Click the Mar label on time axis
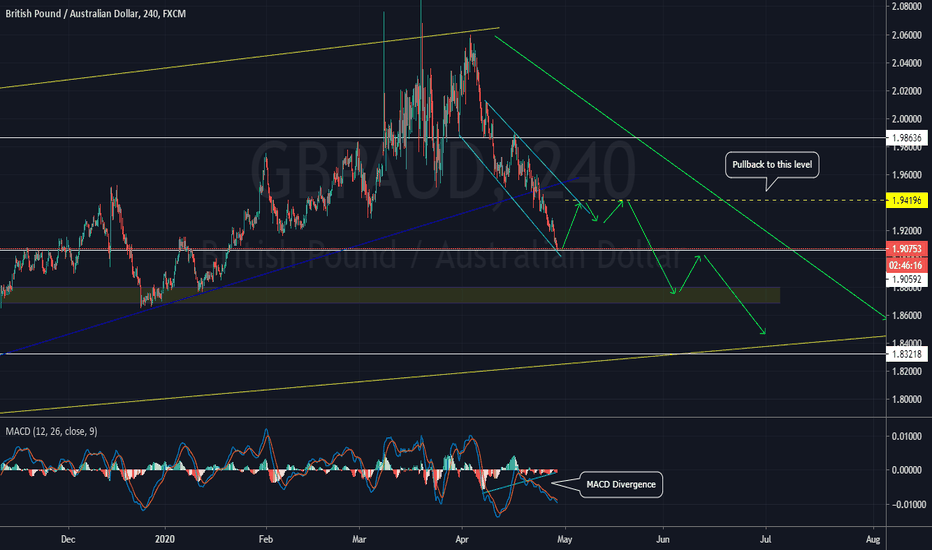This screenshot has height=550, width=932. click(x=359, y=539)
